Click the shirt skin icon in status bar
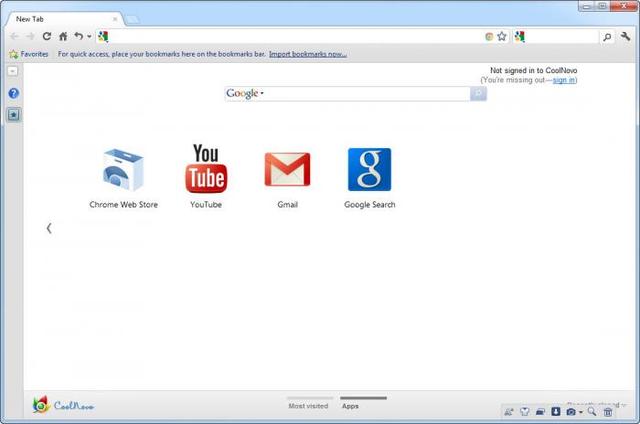The width and height of the screenshot is (640, 424). [524, 412]
